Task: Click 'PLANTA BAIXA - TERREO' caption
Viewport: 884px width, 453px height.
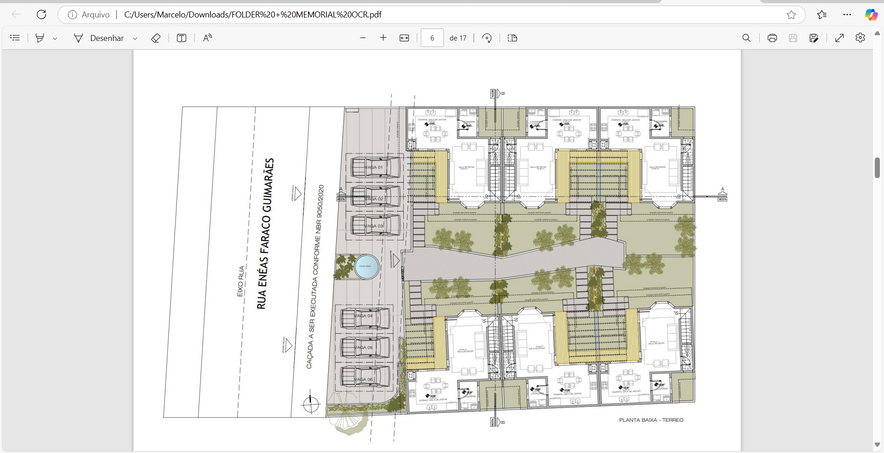Action: pyautogui.click(x=651, y=420)
